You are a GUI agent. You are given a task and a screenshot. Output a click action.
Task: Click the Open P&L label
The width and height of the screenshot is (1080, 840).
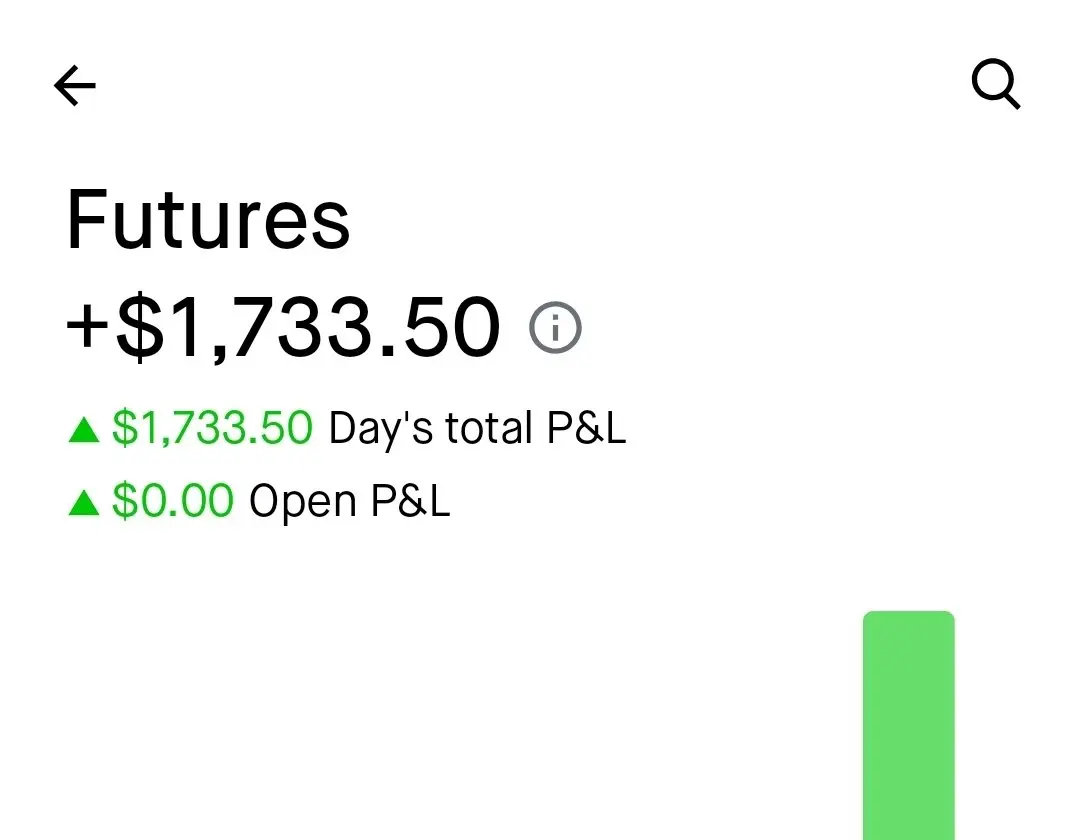pos(349,501)
